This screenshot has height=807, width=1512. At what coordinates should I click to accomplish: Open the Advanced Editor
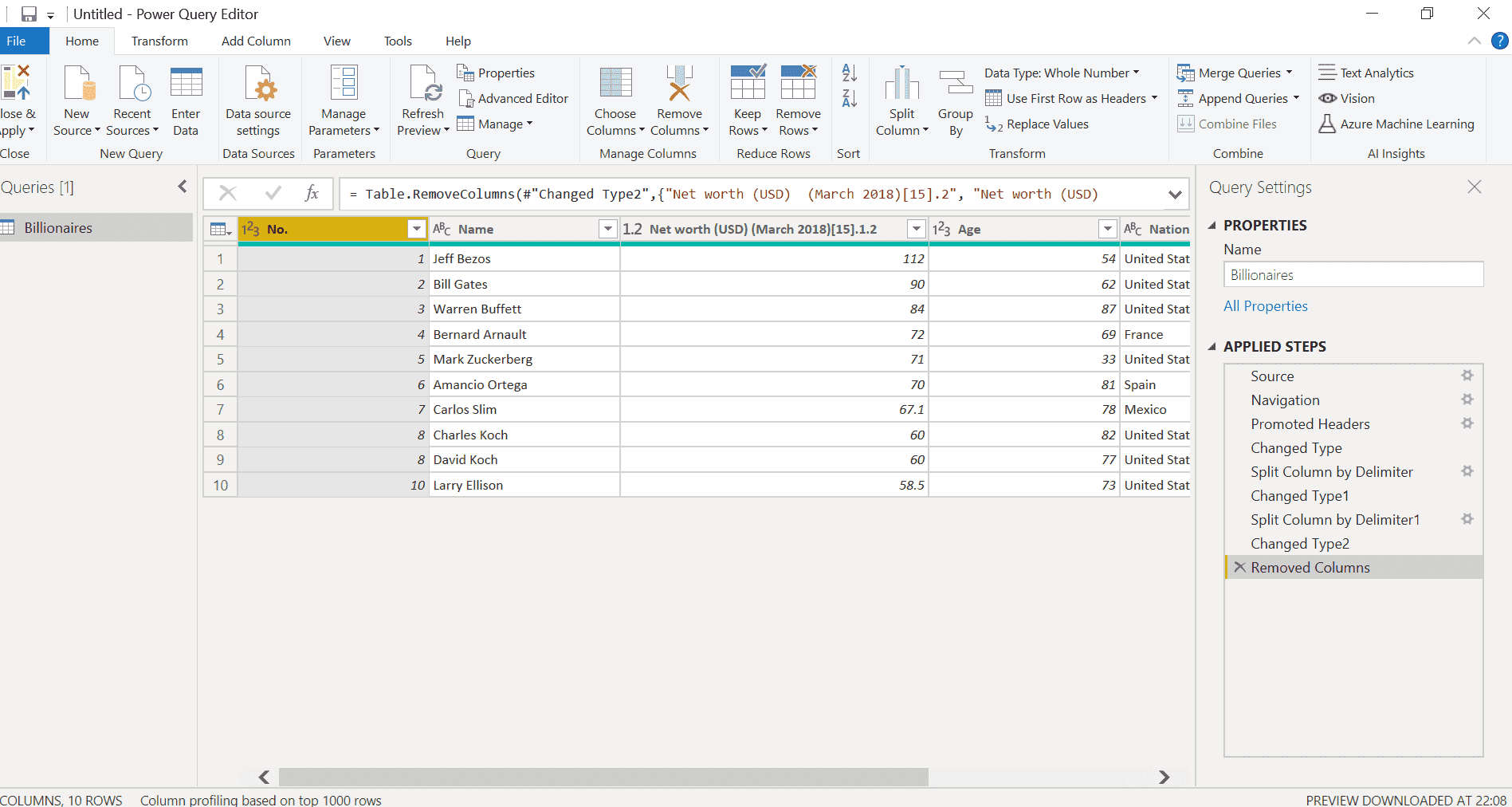[513, 98]
